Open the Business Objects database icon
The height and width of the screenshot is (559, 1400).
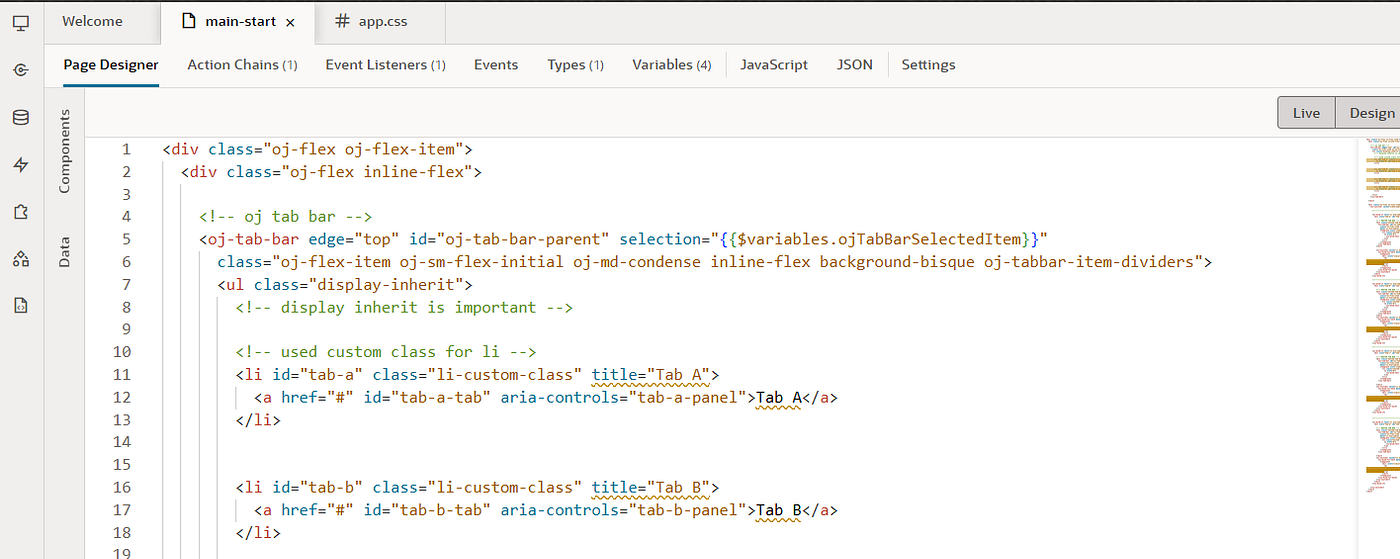pyautogui.click(x=21, y=117)
